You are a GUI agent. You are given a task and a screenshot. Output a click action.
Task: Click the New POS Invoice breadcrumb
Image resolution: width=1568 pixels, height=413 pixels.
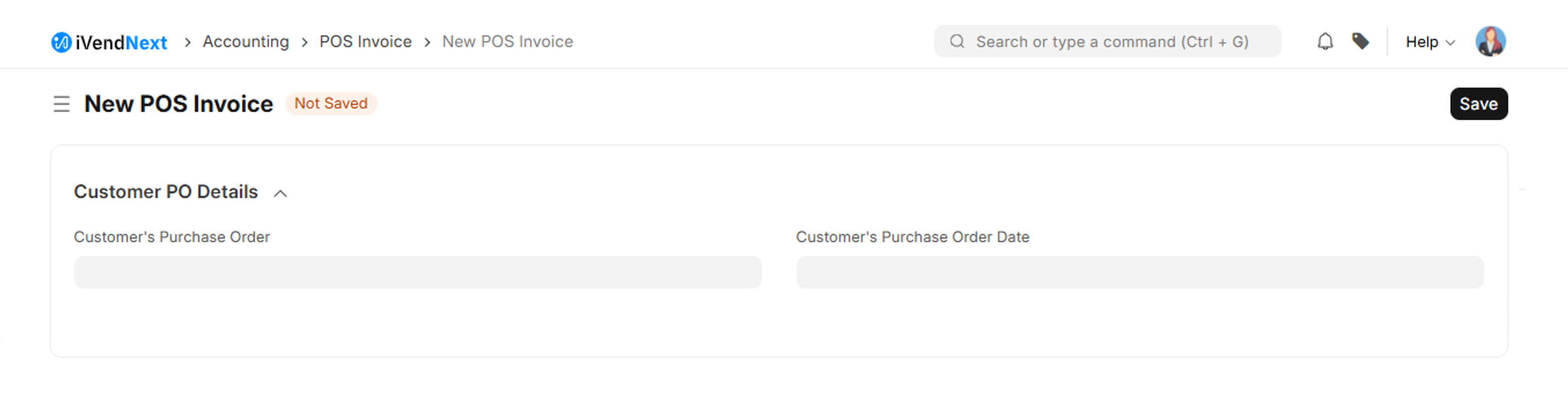tap(507, 41)
